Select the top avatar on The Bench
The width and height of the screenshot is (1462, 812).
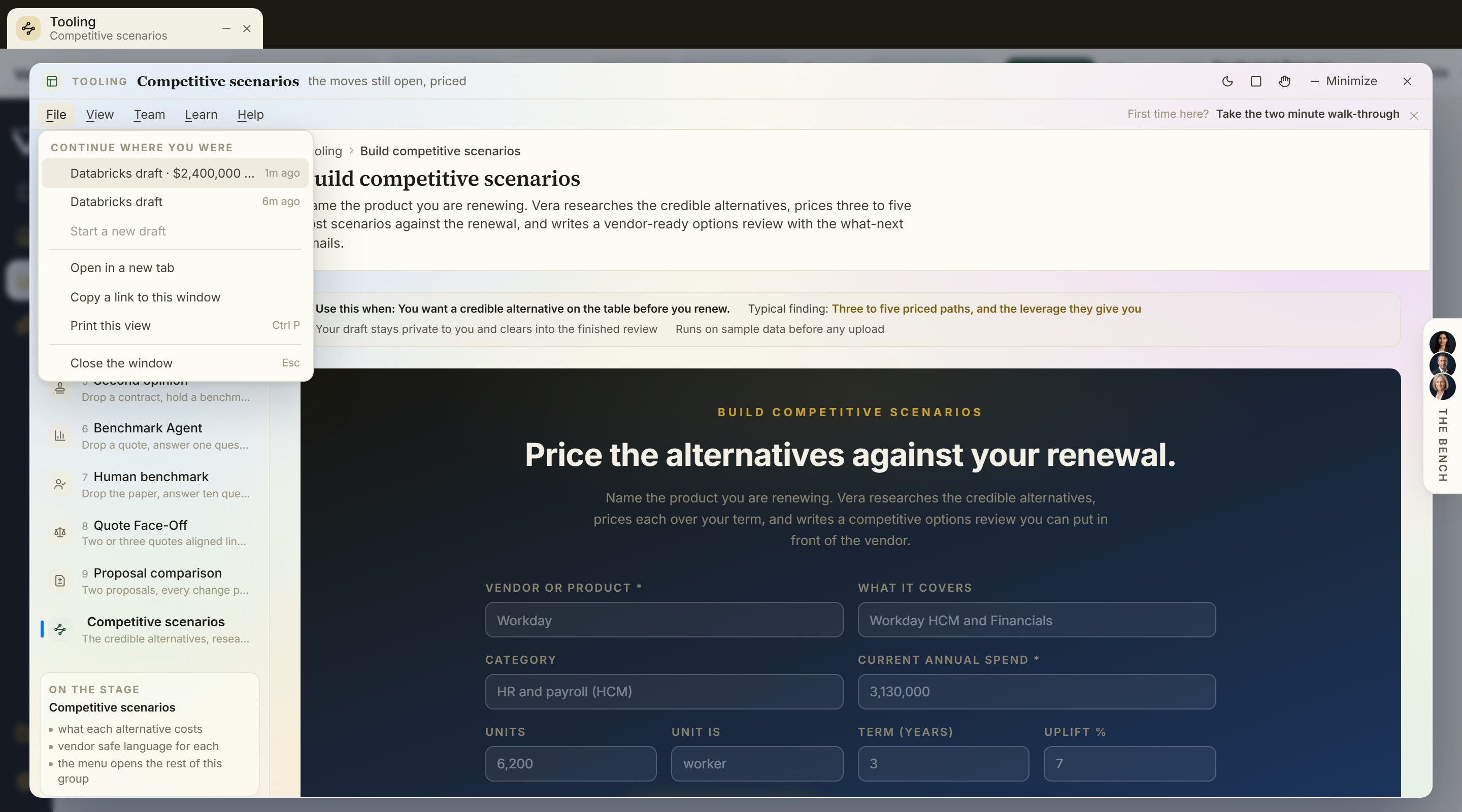1442,343
